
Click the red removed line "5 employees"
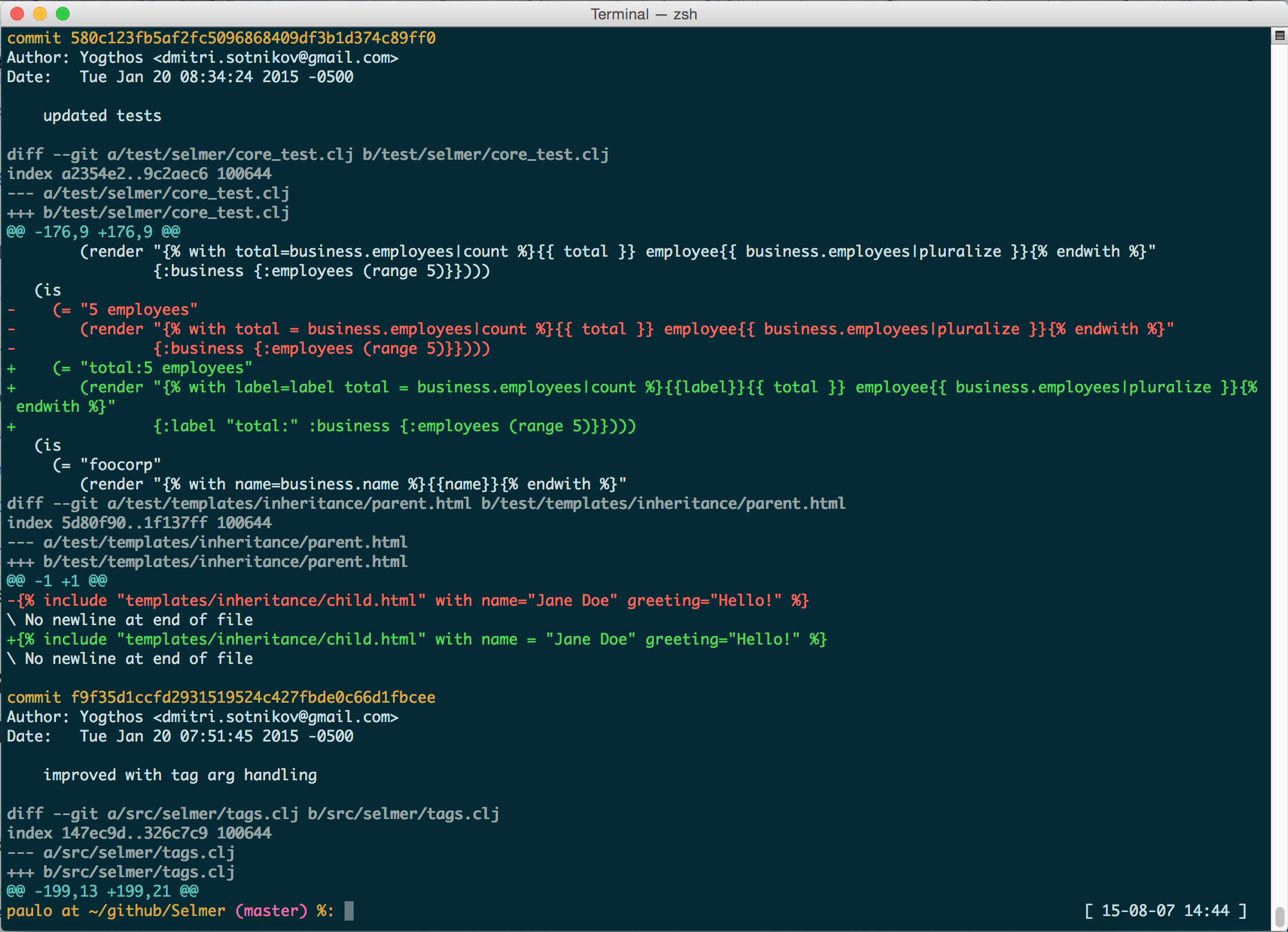point(139,310)
